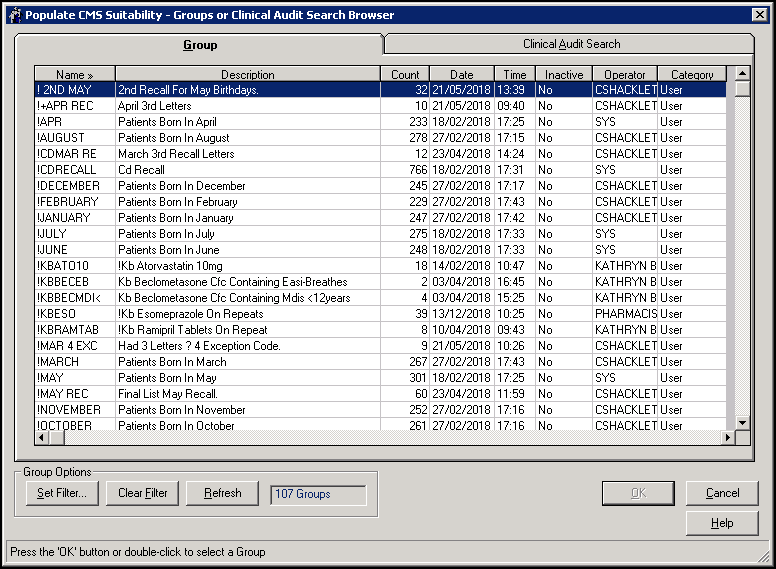Click the application icon in title bar

13,14
